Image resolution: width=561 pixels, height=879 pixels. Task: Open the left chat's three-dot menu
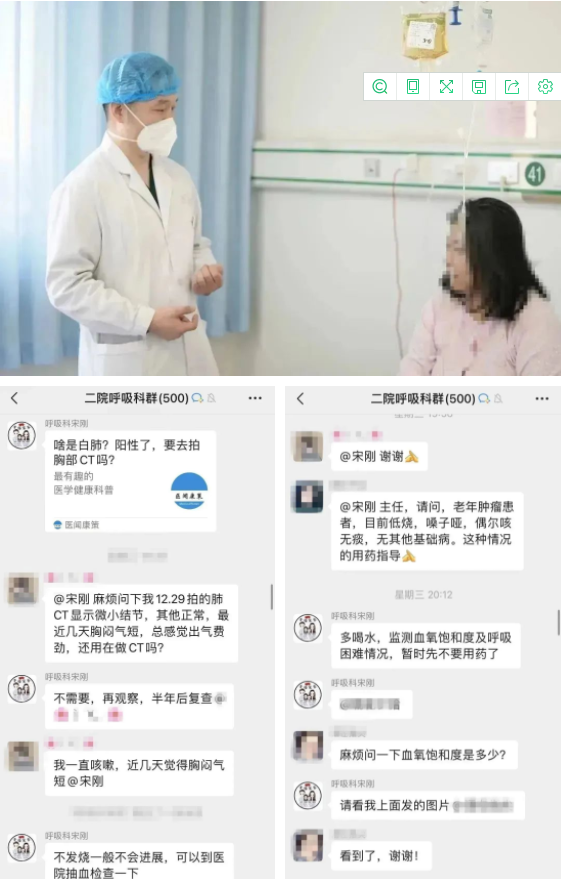255,398
